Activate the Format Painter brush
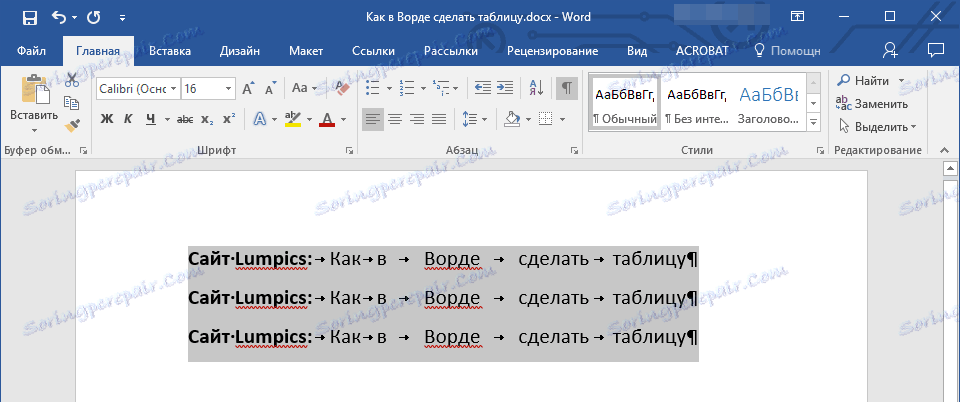The width and height of the screenshot is (960, 402). (x=72, y=125)
